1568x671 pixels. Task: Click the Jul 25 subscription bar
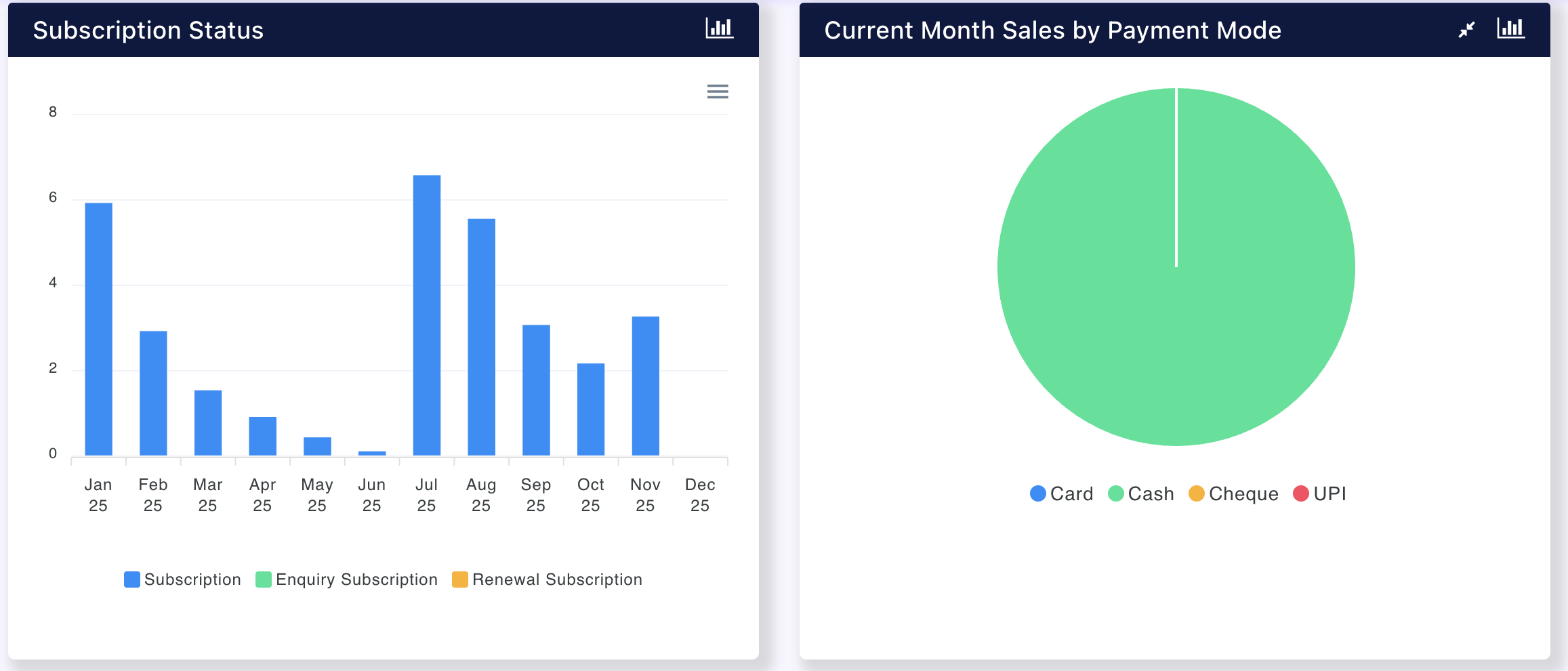[x=427, y=315]
